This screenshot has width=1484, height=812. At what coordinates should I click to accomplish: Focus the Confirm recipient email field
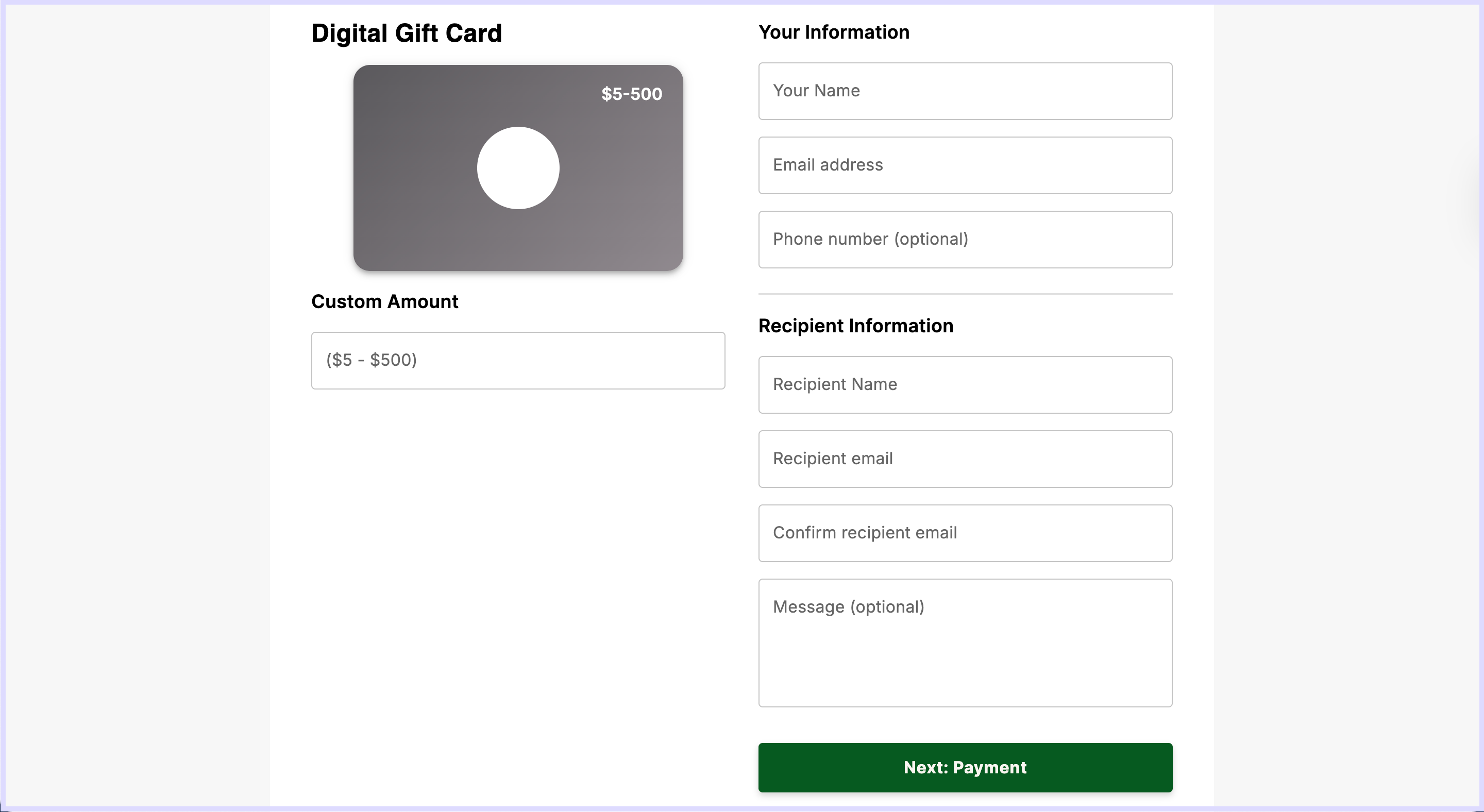coord(965,533)
